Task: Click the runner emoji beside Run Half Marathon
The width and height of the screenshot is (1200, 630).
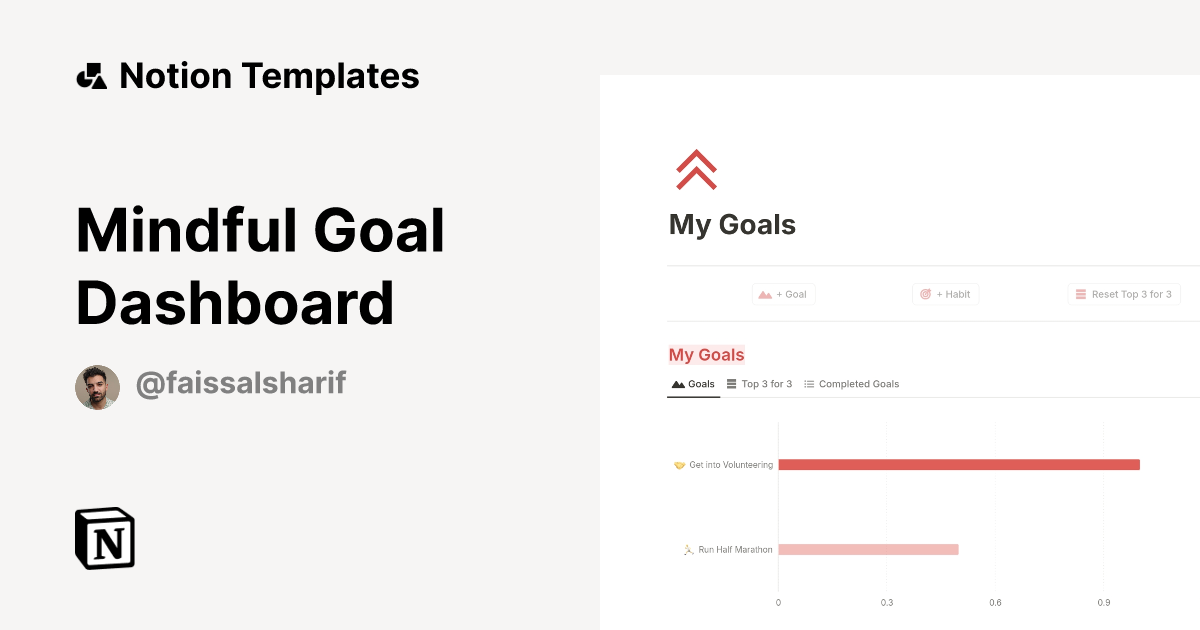Action: point(687,549)
